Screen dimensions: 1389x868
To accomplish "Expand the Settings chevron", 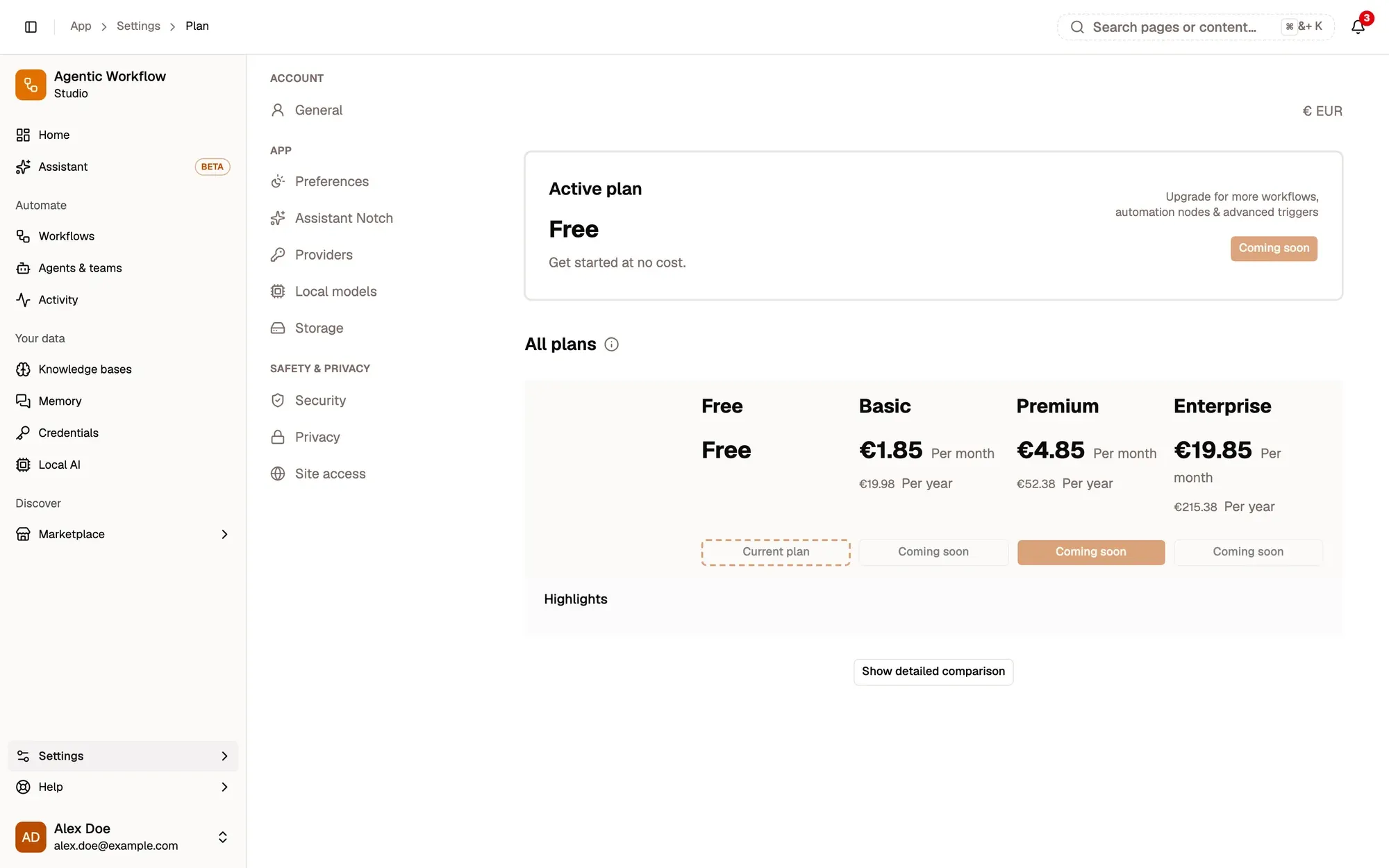I will [x=224, y=756].
